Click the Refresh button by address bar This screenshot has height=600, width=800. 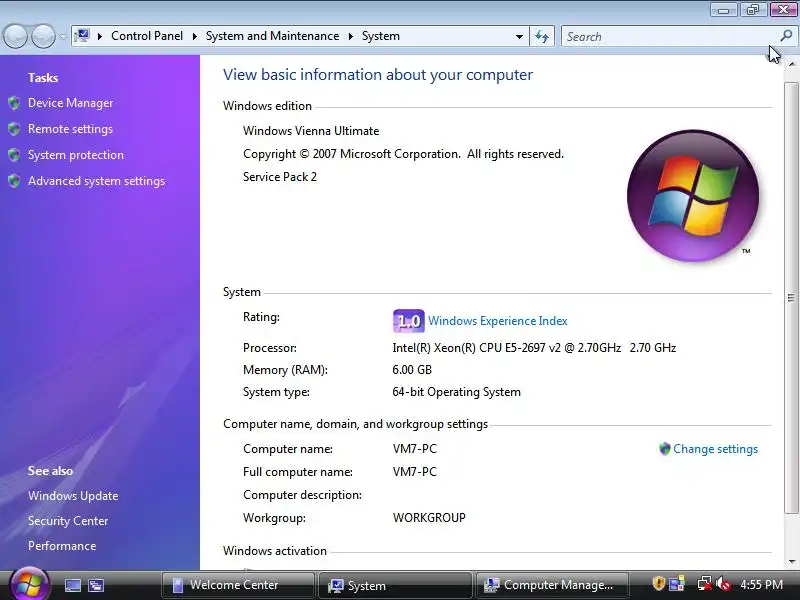542,37
